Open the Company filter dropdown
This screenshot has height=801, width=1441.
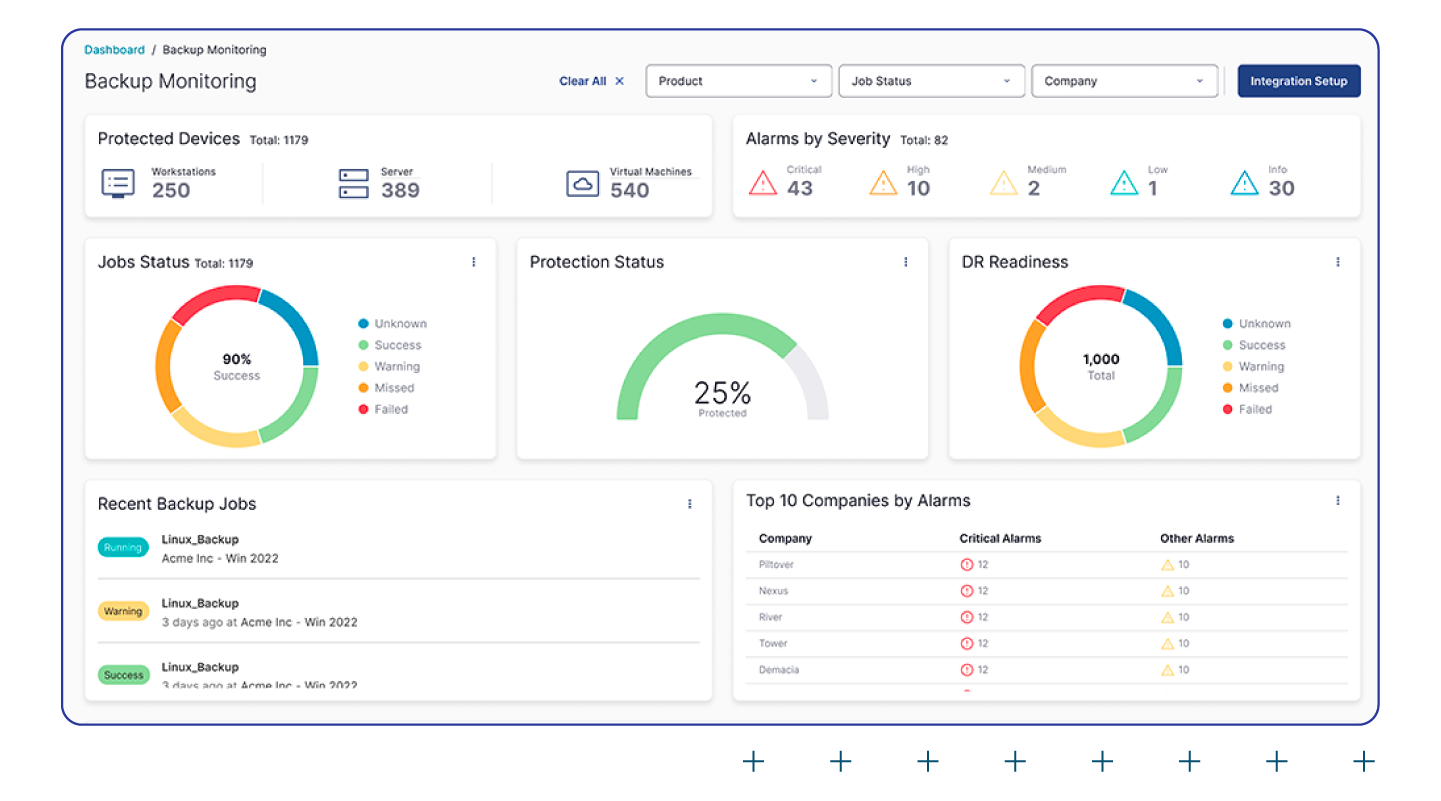coord(1124,81)
